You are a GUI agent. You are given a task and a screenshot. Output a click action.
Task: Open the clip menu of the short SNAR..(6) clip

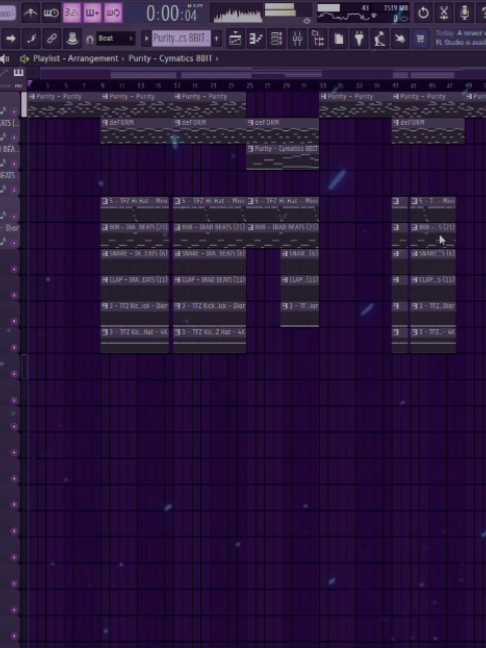pos(285,253)
